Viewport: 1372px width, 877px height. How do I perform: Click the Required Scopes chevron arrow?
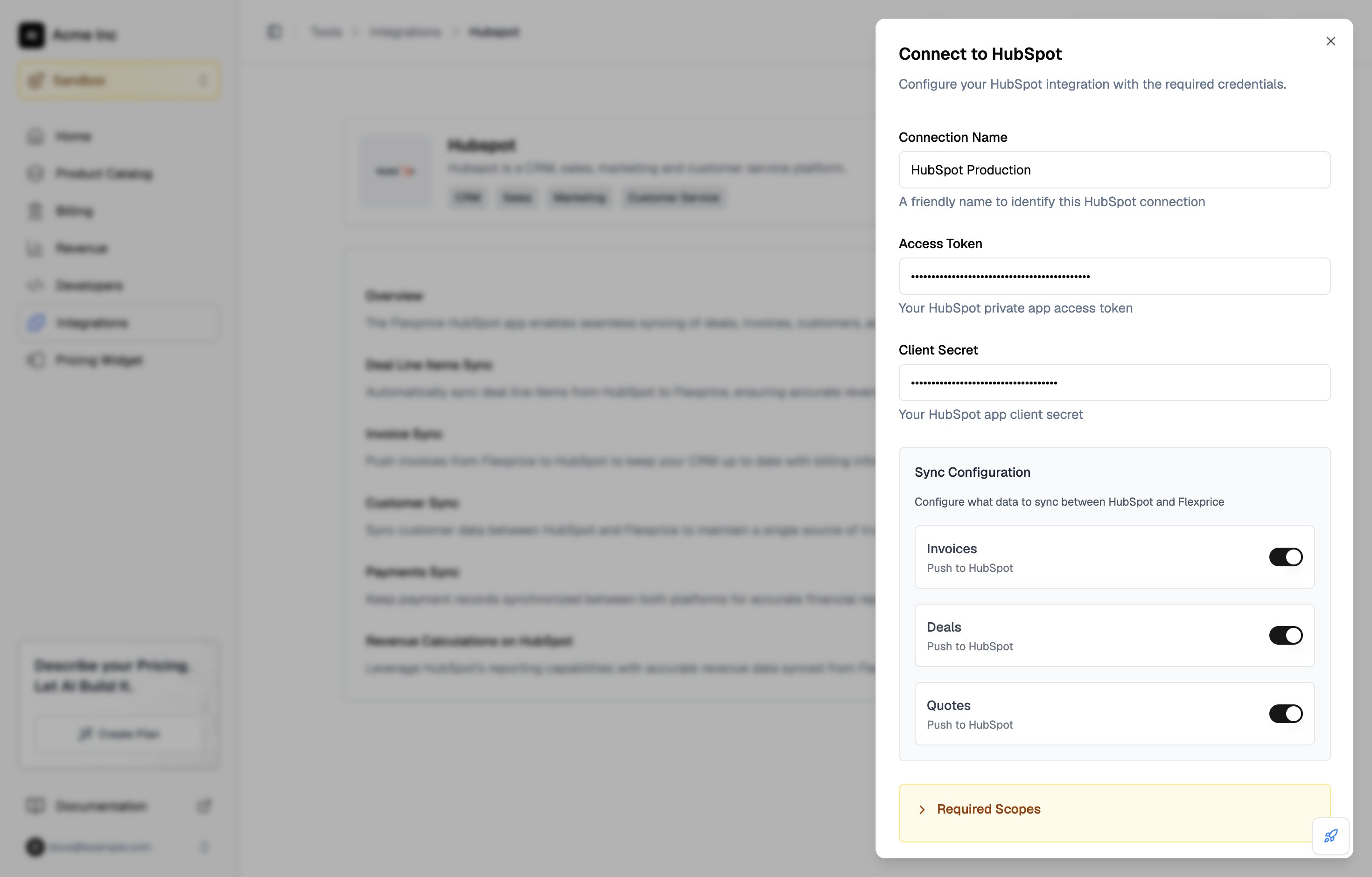coord(922,810)
